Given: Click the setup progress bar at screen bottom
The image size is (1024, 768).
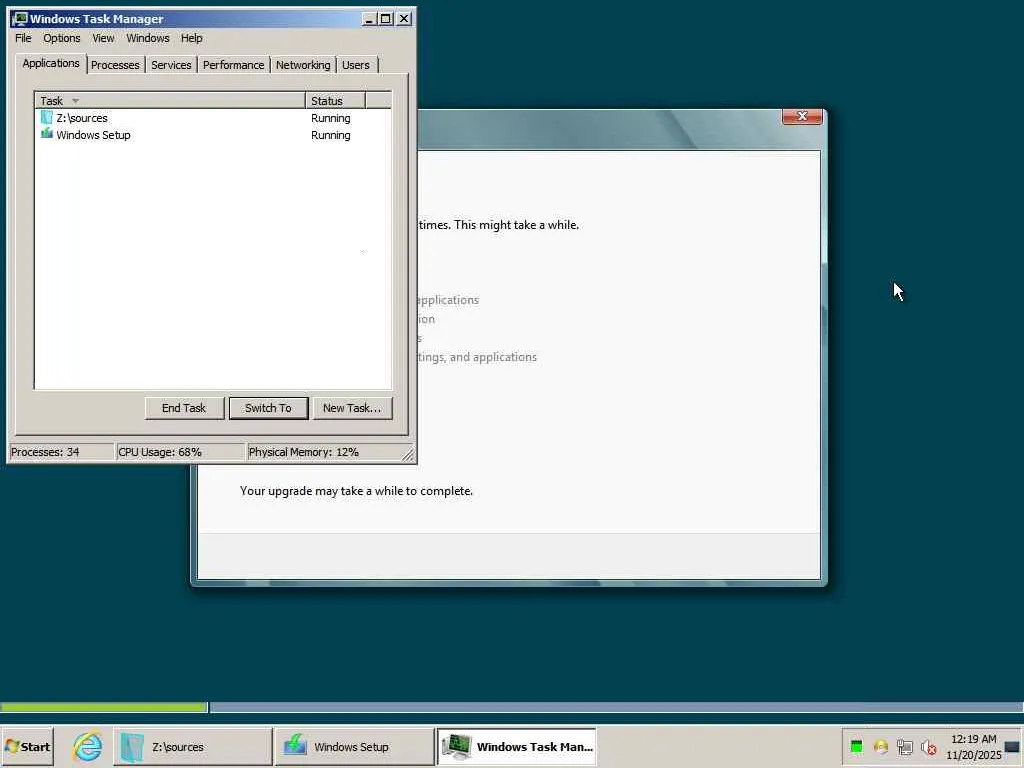Looking at the screenshot, I should pyautogui.click(x=512, y=707).
